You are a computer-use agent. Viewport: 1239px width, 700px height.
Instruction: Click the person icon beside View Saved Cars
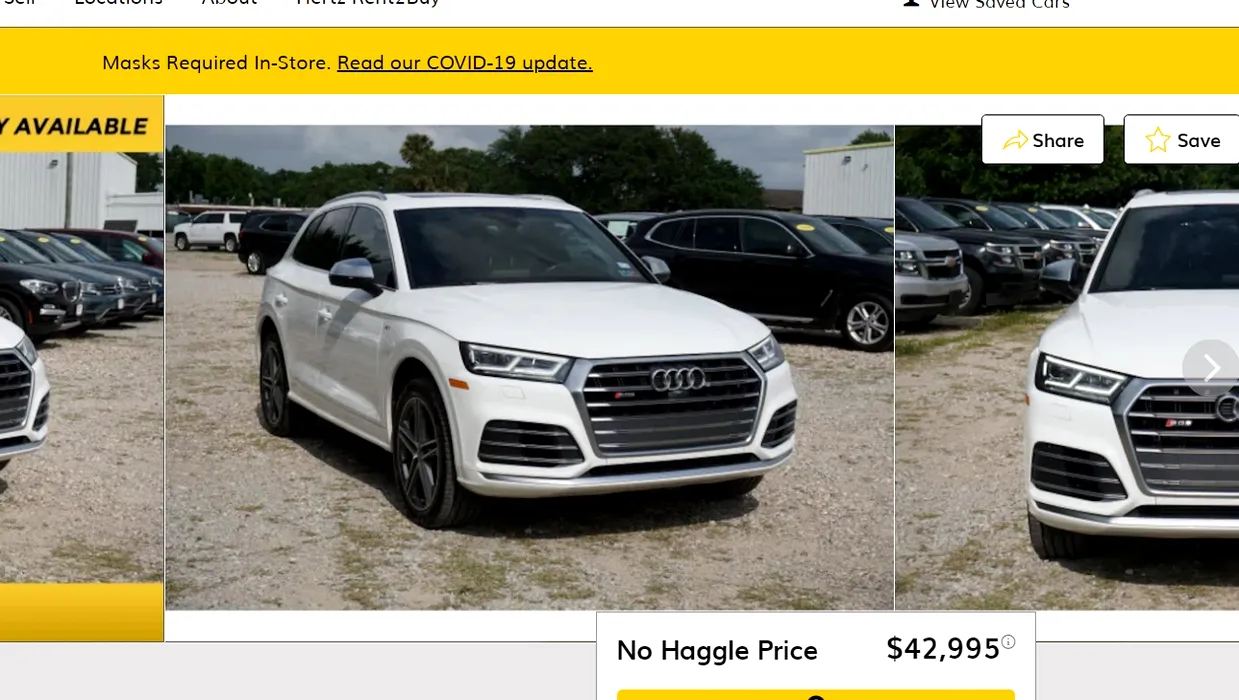tap(911, 3)
